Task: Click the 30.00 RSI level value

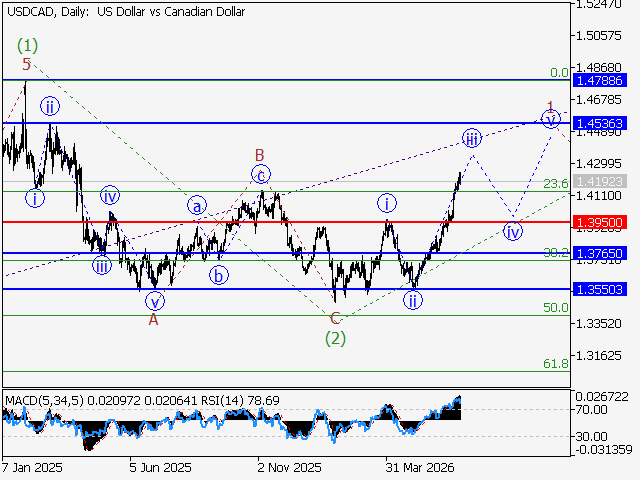Action: tap(592, 437)
